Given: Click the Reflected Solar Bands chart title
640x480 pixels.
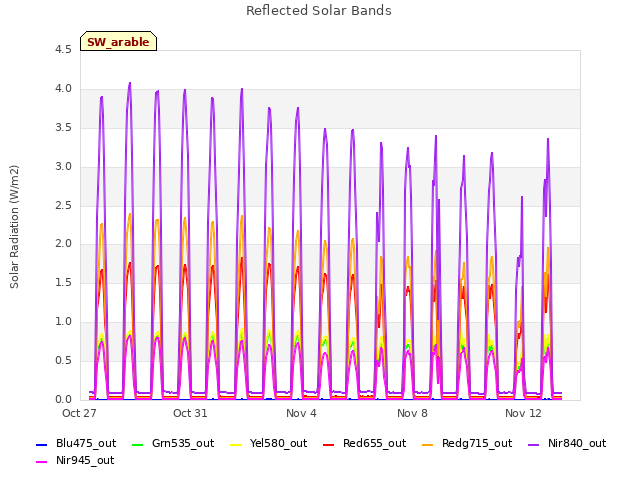Looking at the screenshot, I should pos(319,11).
